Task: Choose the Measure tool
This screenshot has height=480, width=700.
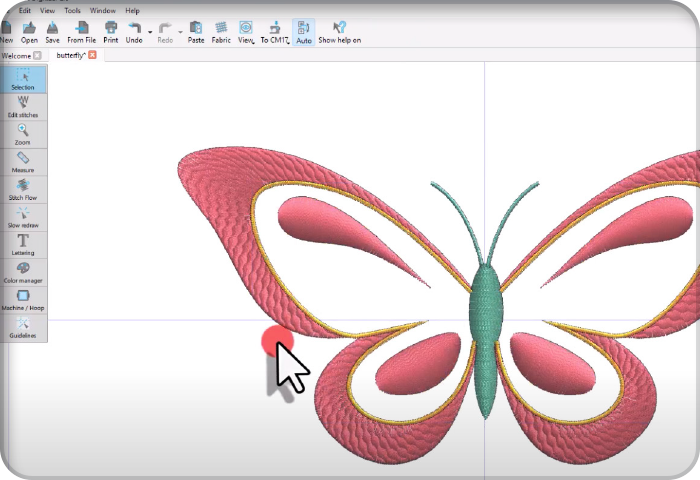Action: pos(23,161)
